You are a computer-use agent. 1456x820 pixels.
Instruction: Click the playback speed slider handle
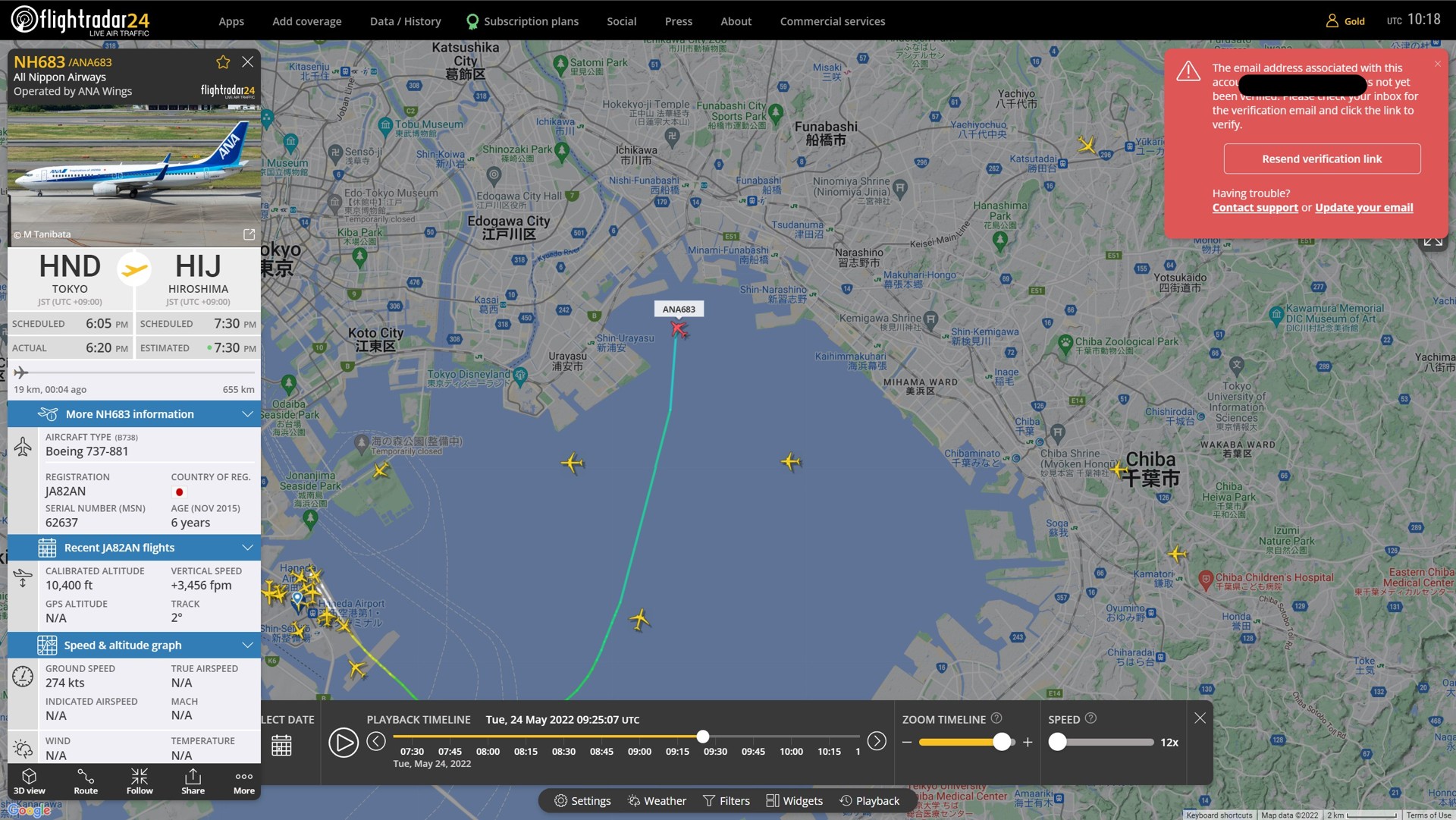pos(1057,742)
